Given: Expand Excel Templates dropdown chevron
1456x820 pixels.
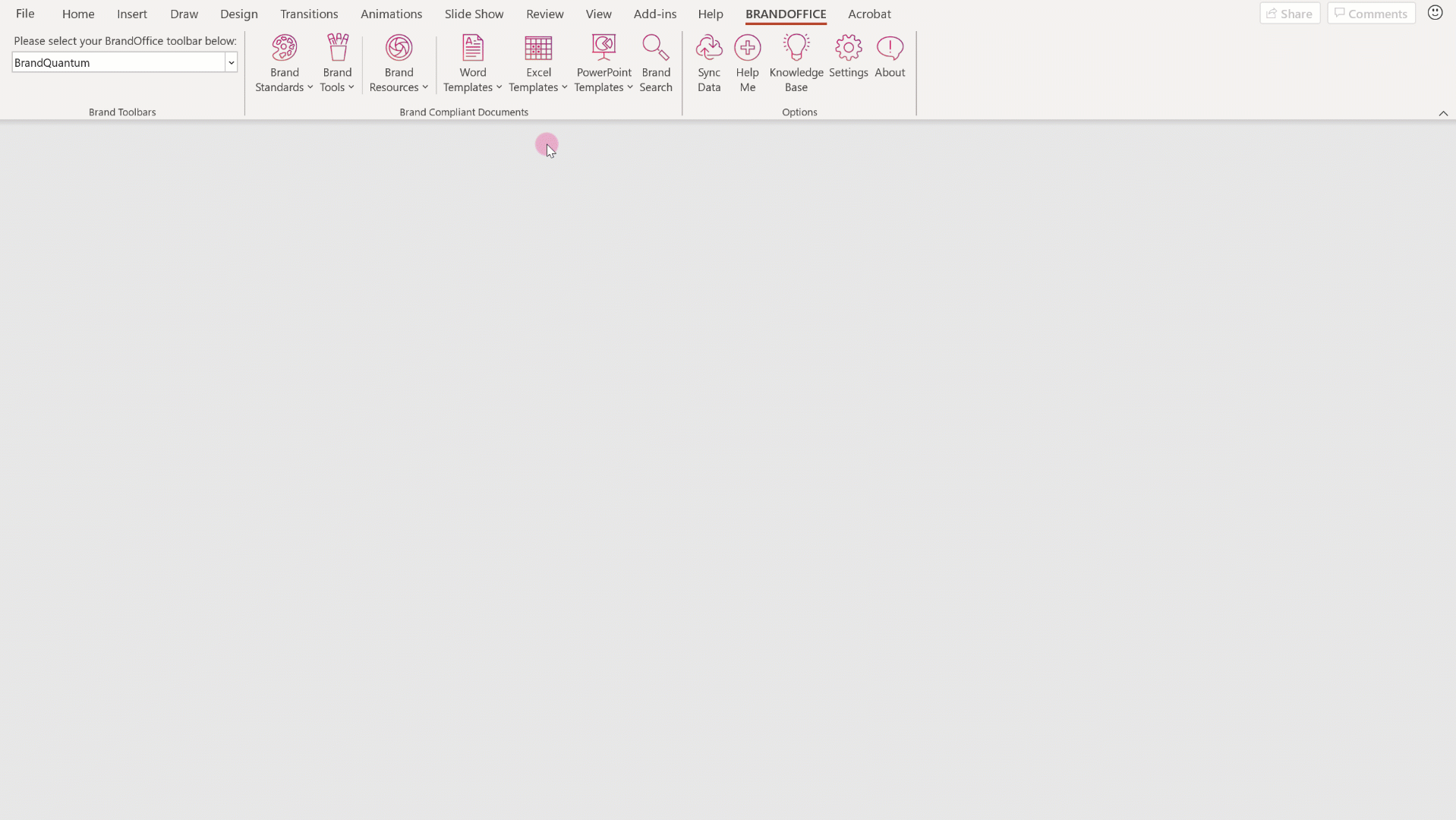Looking at the screenshot, I should [x=564, y=87].
